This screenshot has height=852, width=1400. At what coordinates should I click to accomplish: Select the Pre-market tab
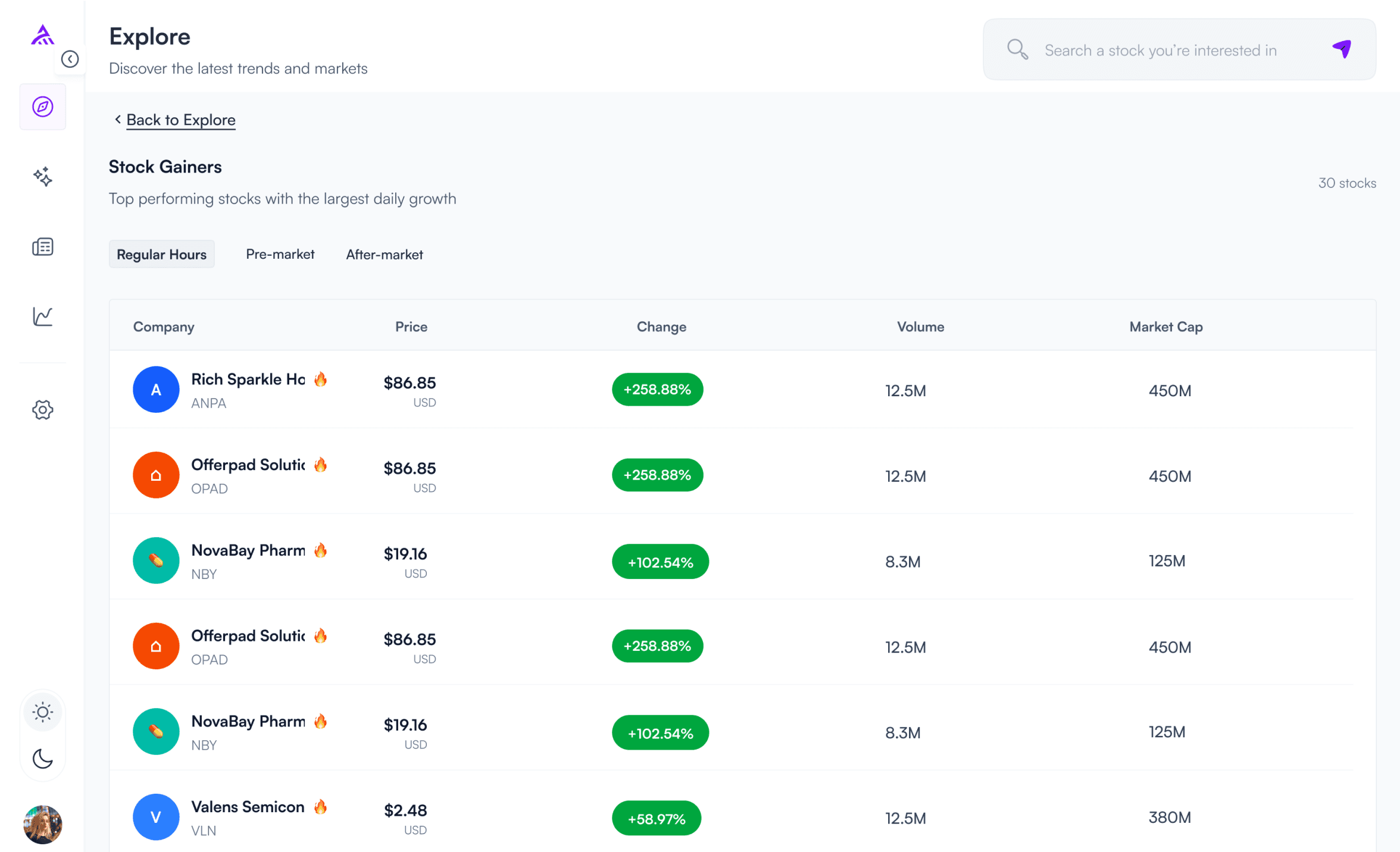[x=280, y=255]
